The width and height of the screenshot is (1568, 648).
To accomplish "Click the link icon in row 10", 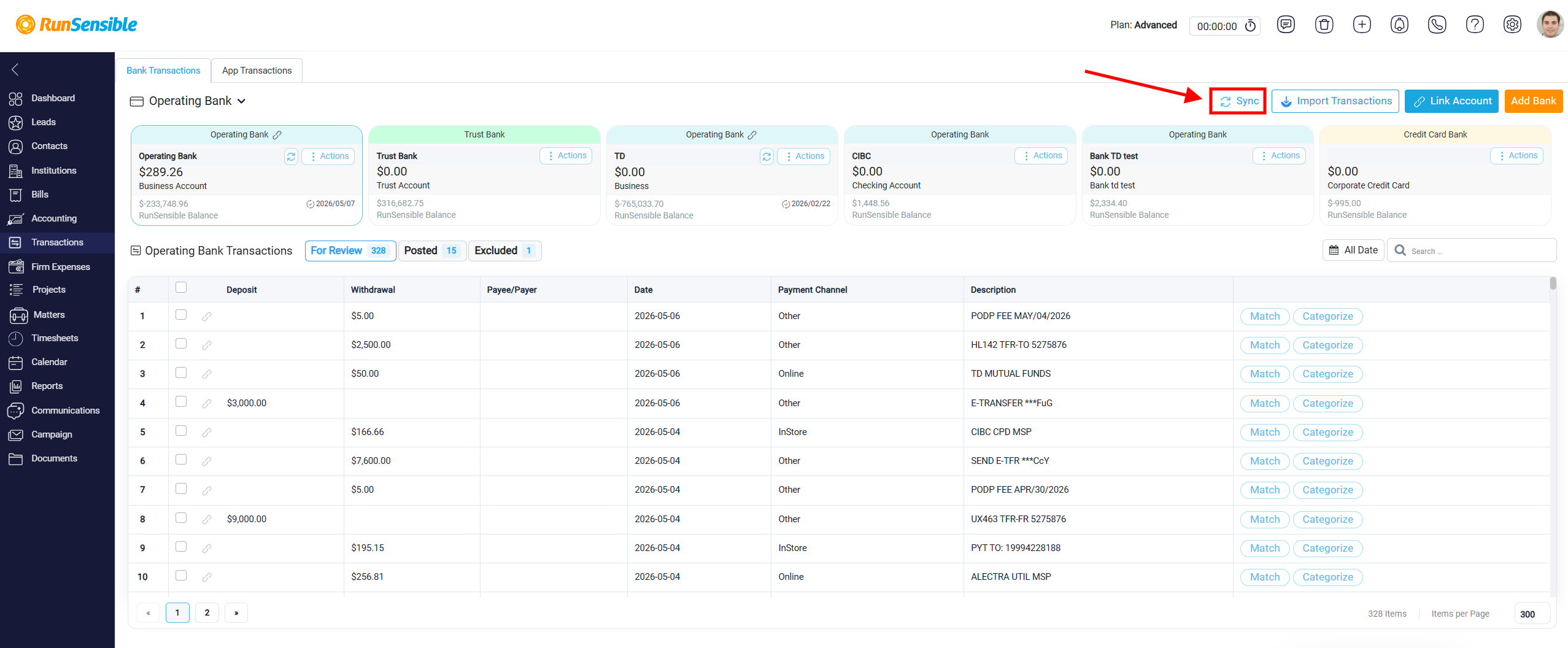I will tap(207, 577).
